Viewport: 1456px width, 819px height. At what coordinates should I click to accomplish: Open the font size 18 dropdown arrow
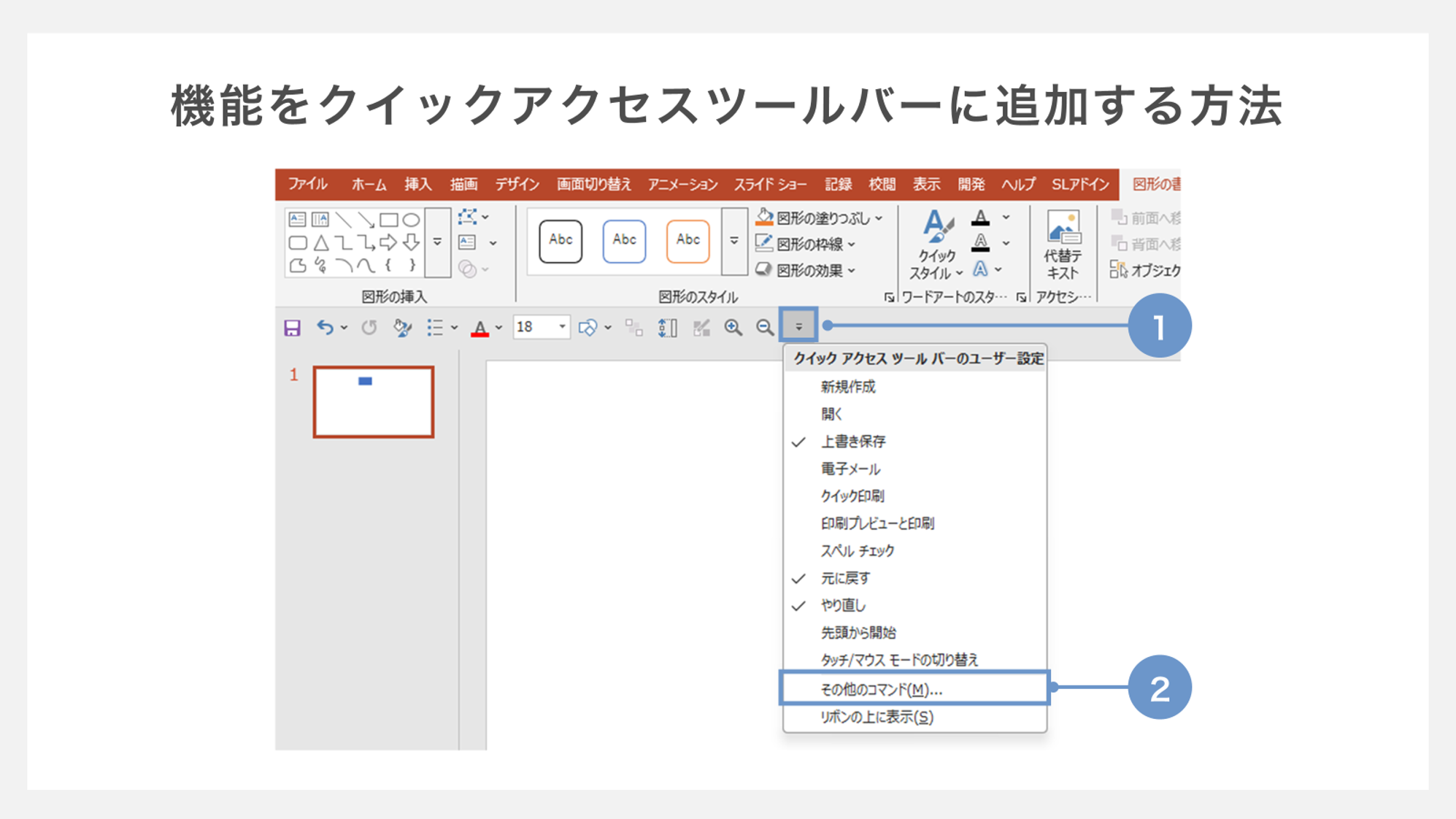562,327
